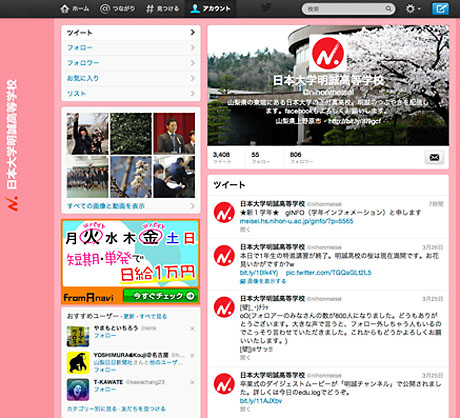Select ツイート in the profile sidebar

pos(131,33)
